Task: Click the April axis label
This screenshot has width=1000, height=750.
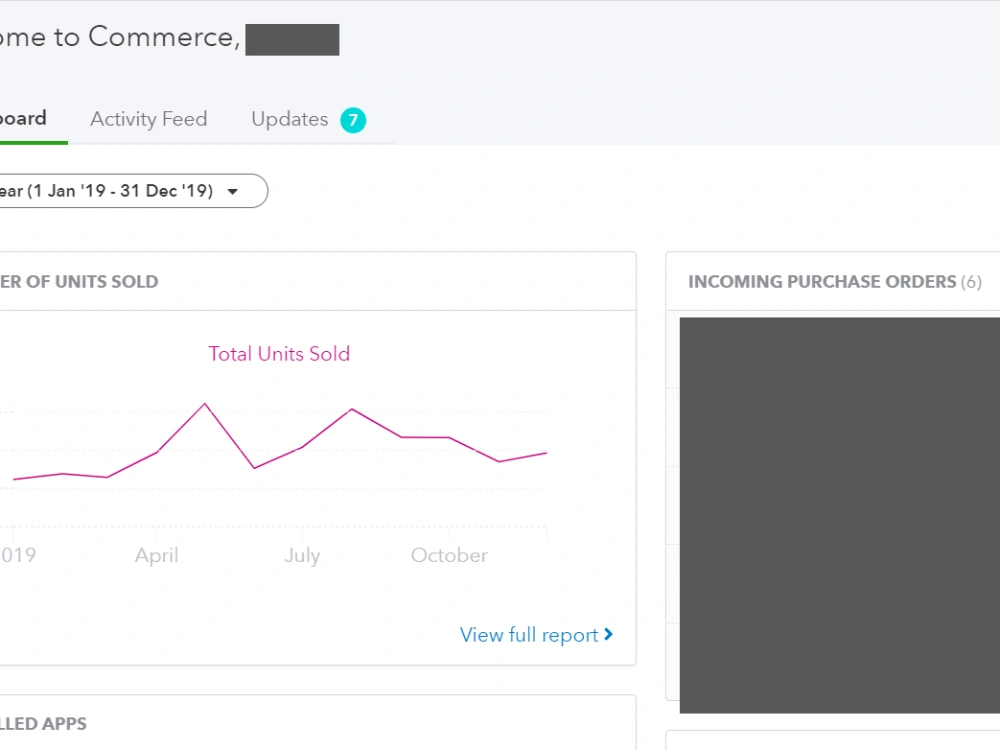Action: point(156,555)
